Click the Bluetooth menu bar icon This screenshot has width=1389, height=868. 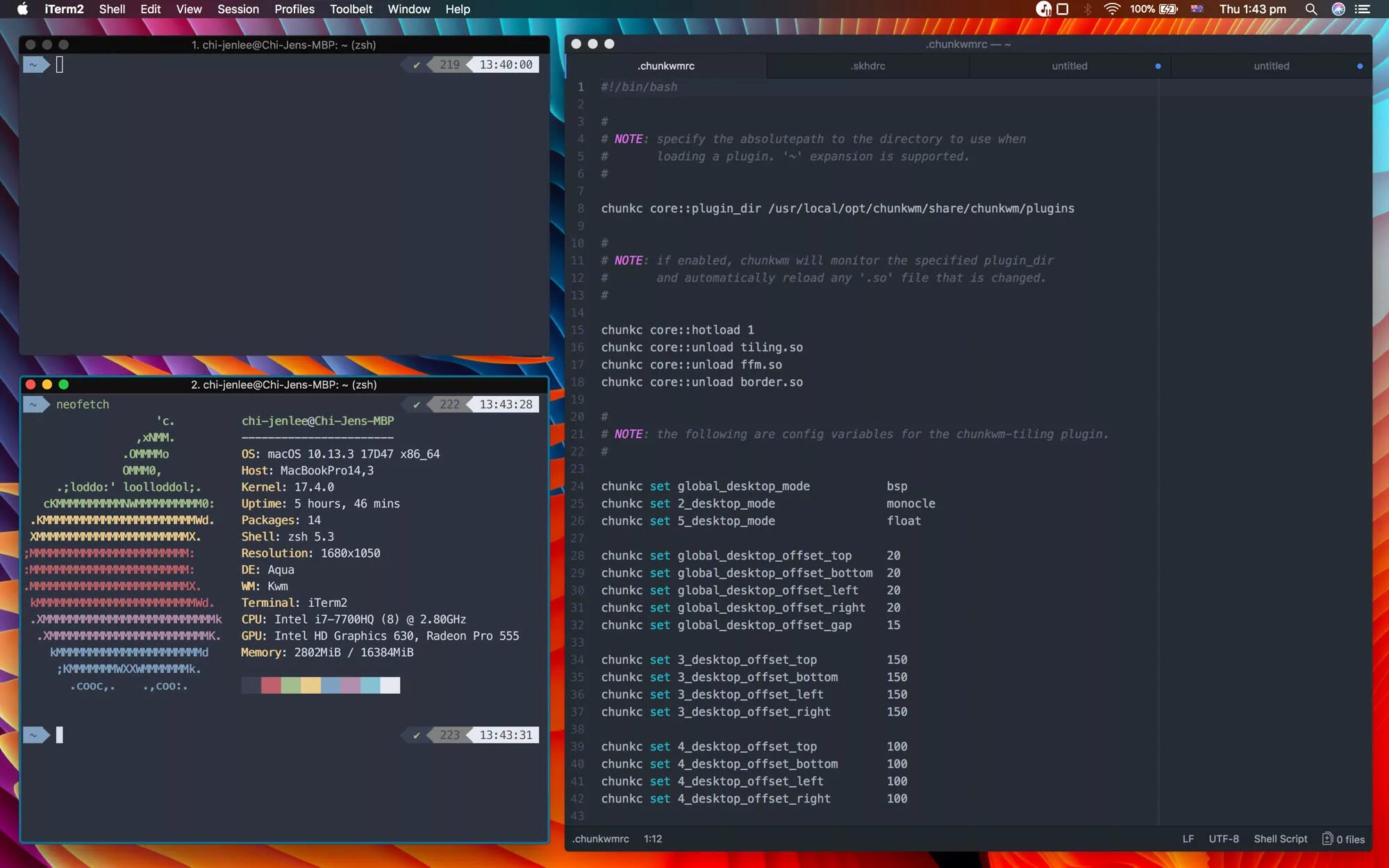[1088, 9]
